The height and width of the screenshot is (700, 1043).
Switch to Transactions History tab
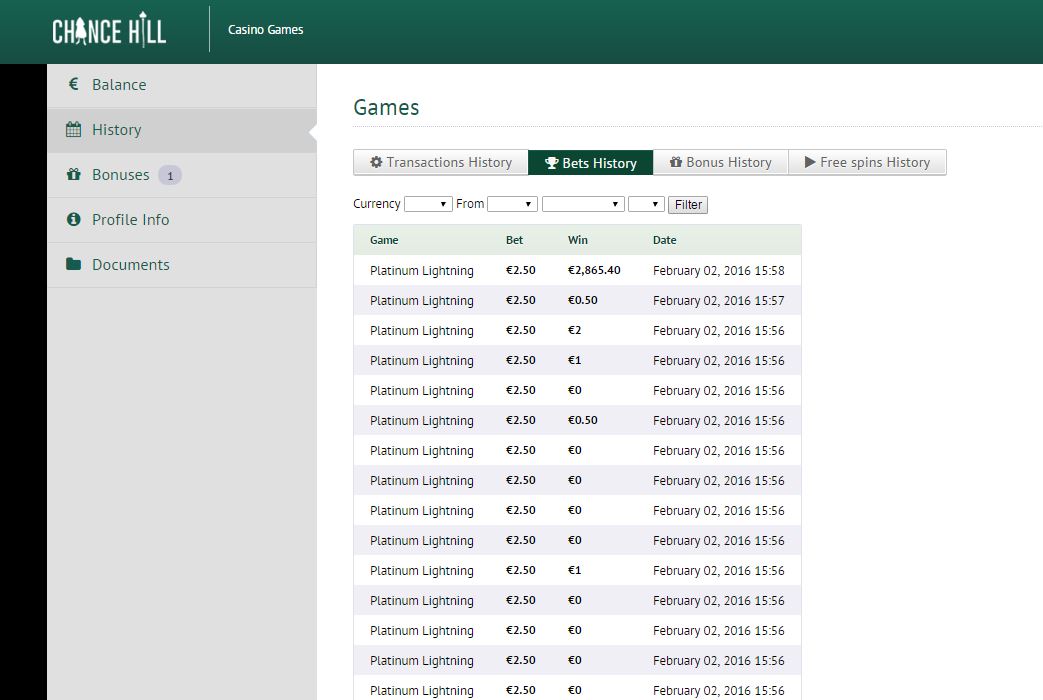click(x=441, y=162)
